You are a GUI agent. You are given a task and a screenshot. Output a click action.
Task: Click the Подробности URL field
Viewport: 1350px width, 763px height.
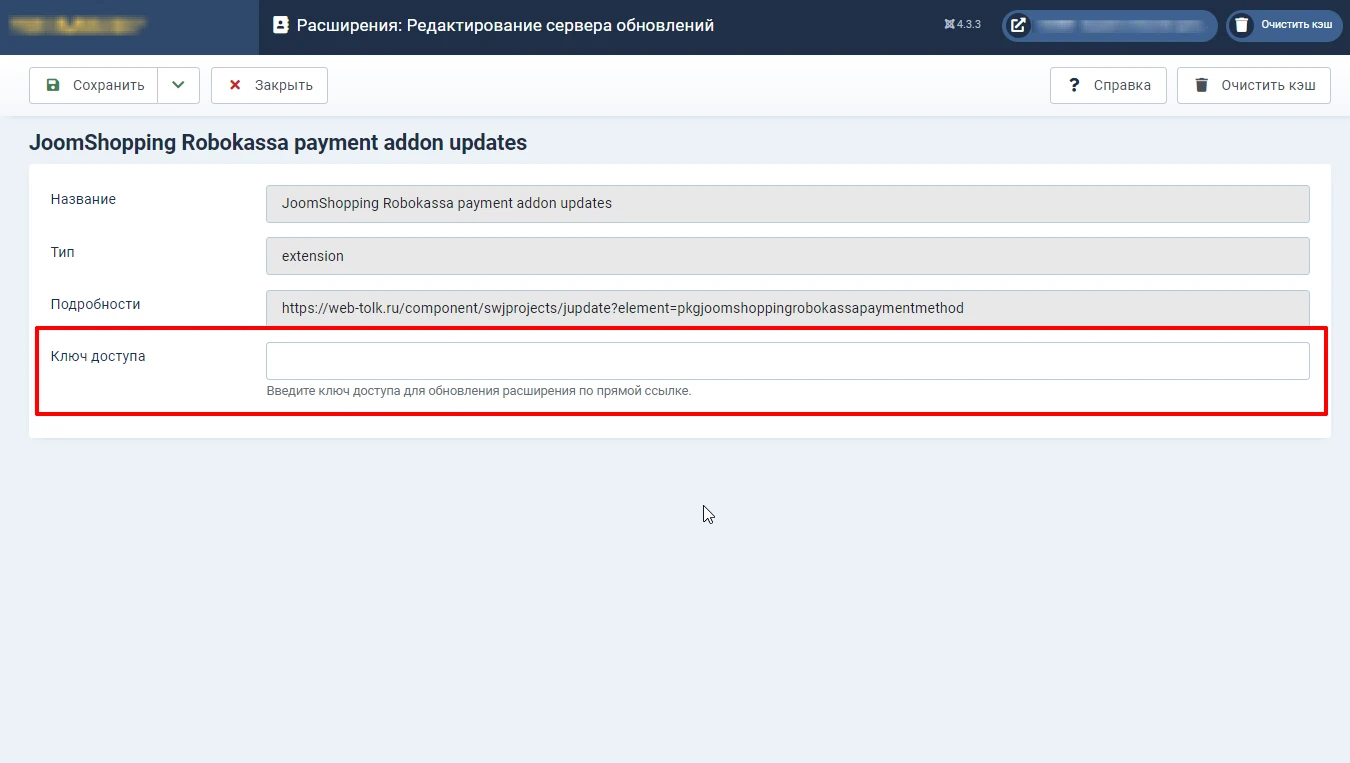point(788,308)
